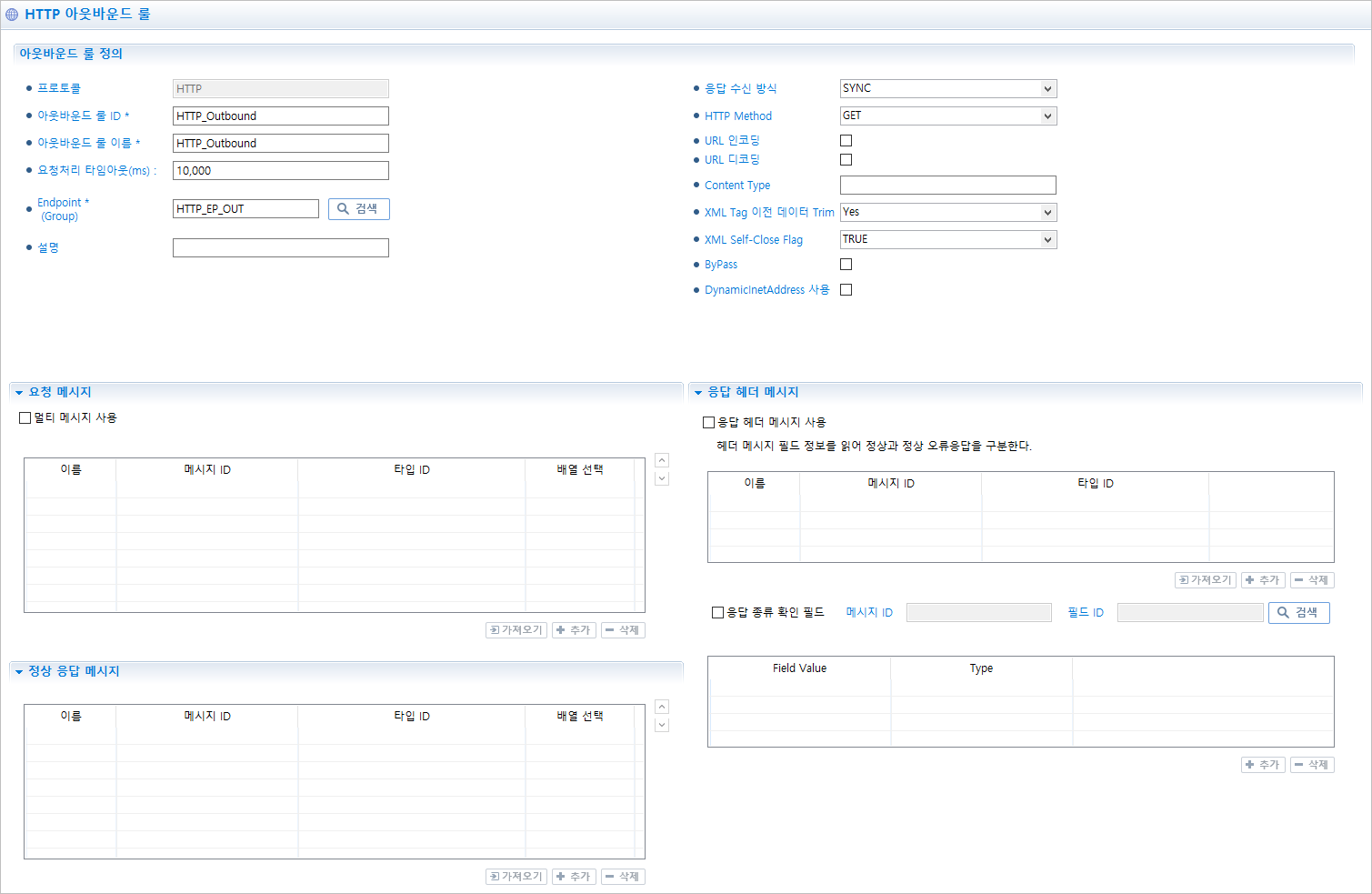The image size is (1372, 894).
Task: Click the 아웃바운드 룰 이름 input field
Action: 281,143
